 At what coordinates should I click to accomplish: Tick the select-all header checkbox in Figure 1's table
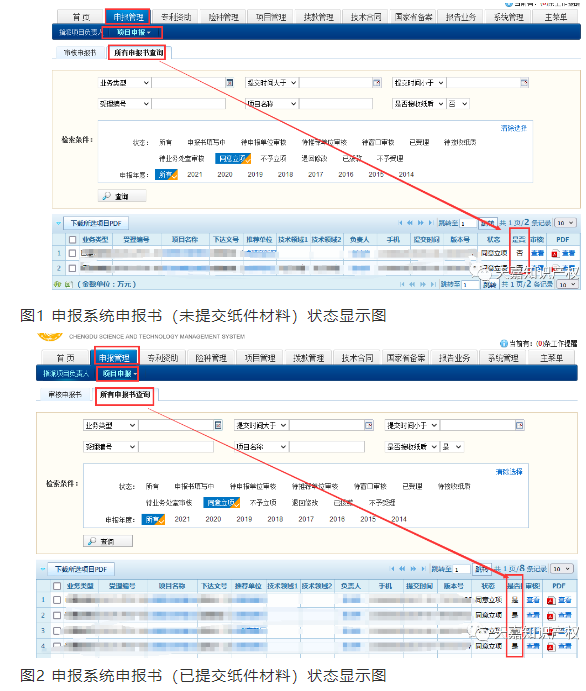point(73,239)
